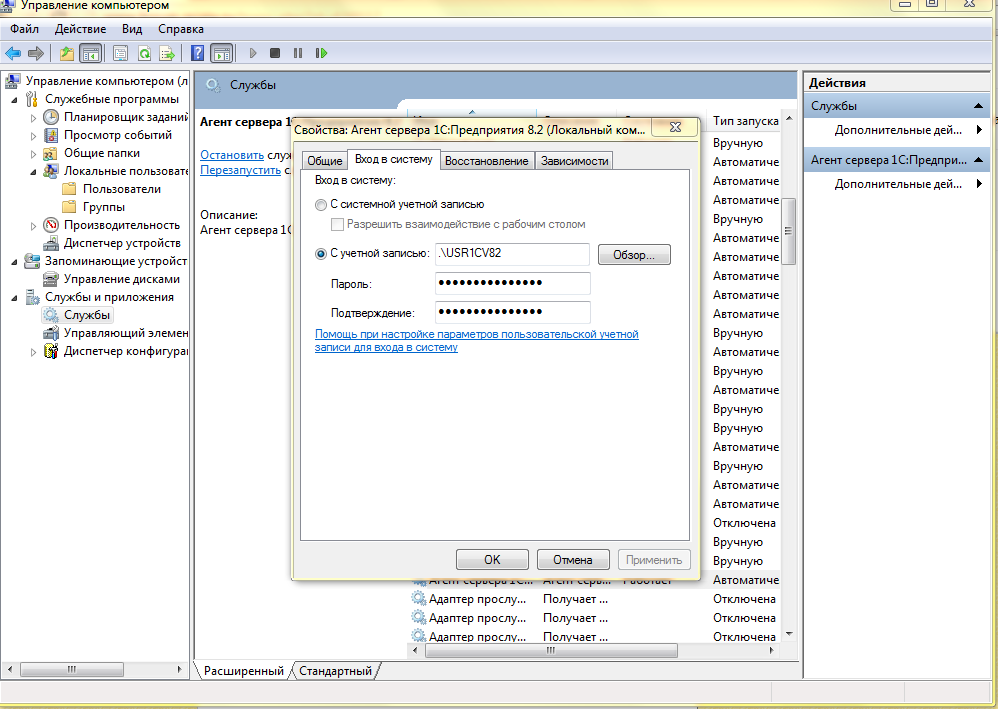The width and height of the screenshot is (998, 709).
Task: Open the Действие menu
Action: coord(80,29)
